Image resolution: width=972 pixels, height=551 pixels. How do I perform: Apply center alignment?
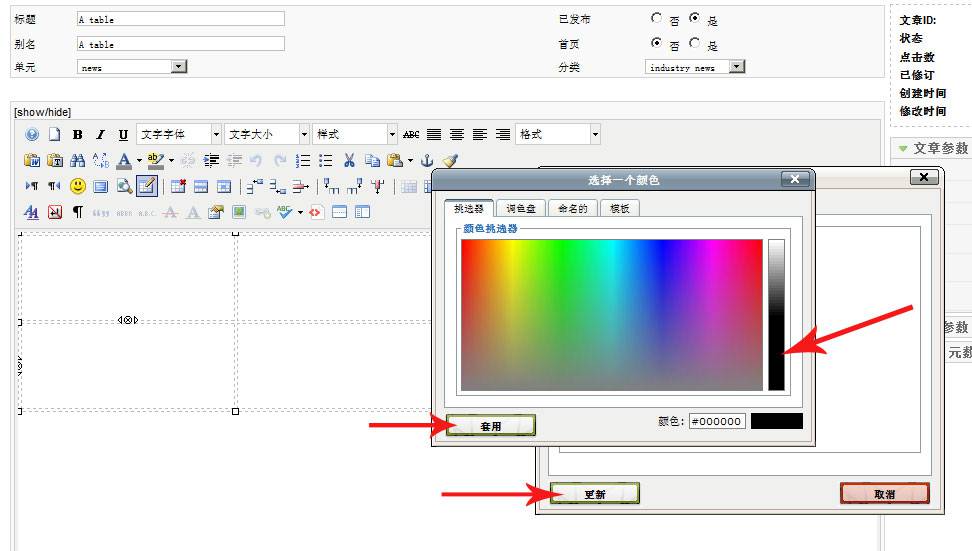(457, 134)
